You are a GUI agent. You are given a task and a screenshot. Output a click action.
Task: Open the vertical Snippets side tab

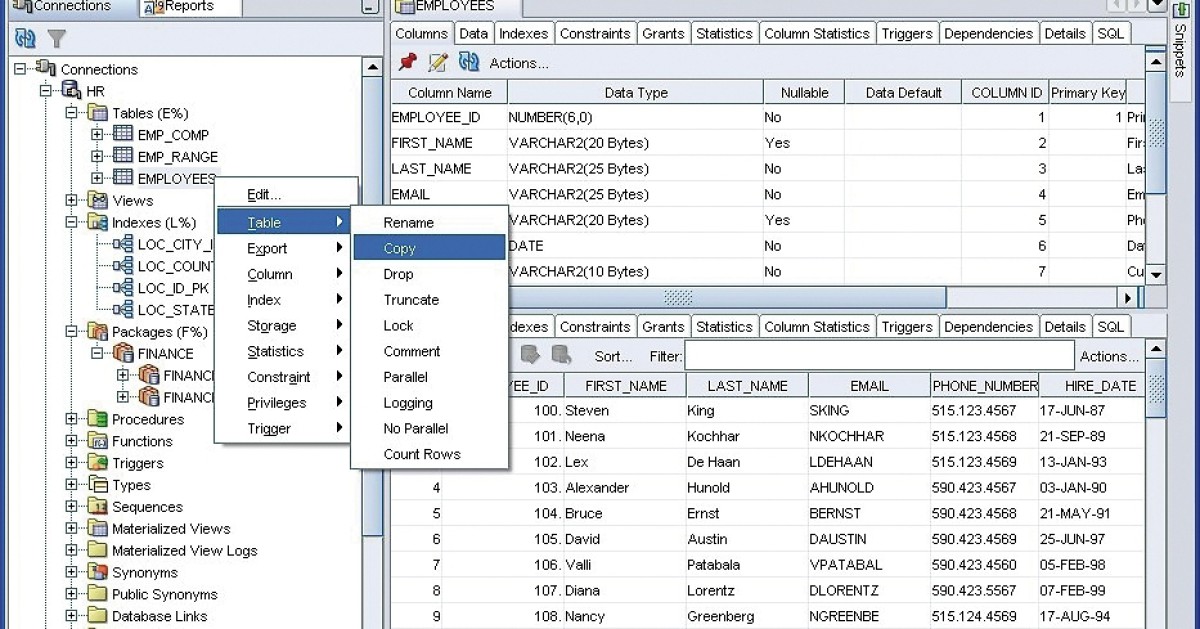click(1179, 50)
